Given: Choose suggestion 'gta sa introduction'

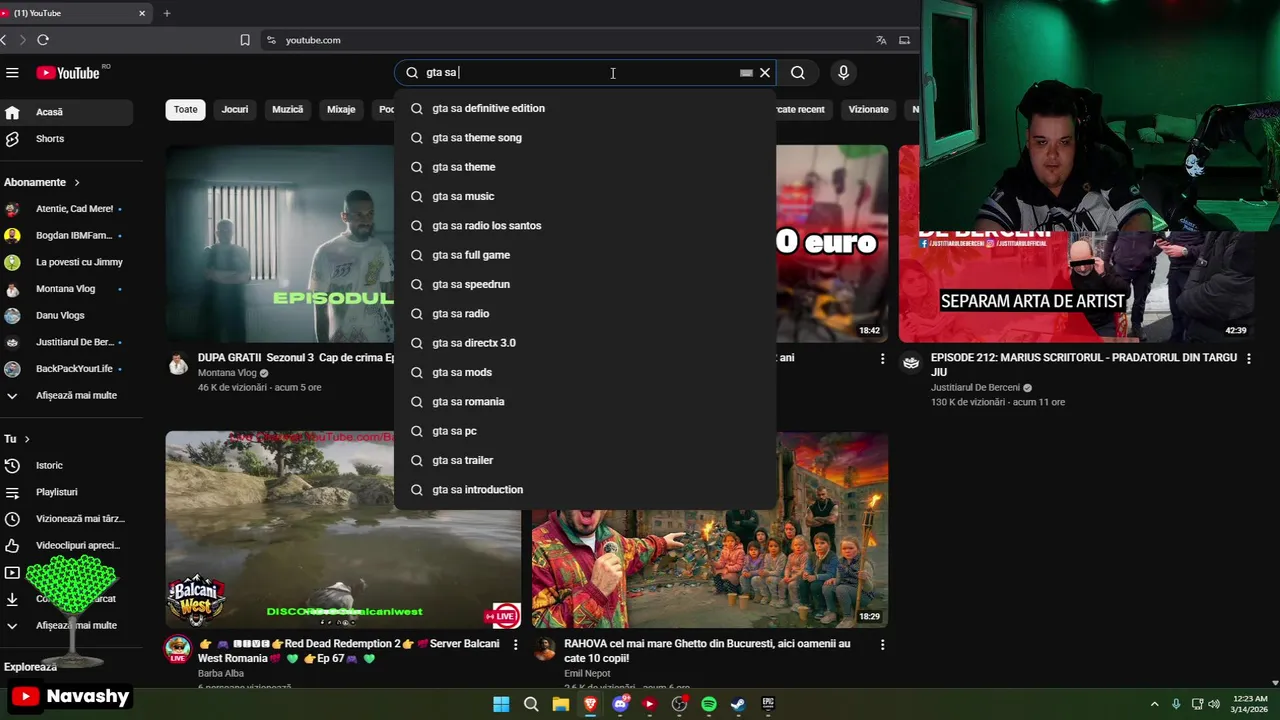Looking at the screenshot, I should click(585, 490).
